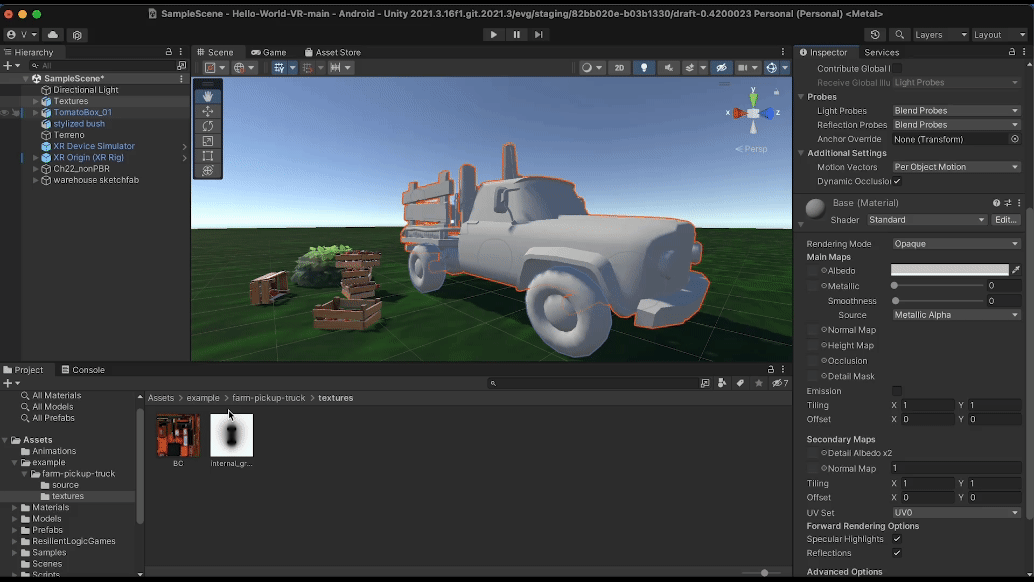This screenshot has width=1034, height=582.
Task: Expand the TomatoBox_01 hierarchy item
Action: (x=35, y=113)
